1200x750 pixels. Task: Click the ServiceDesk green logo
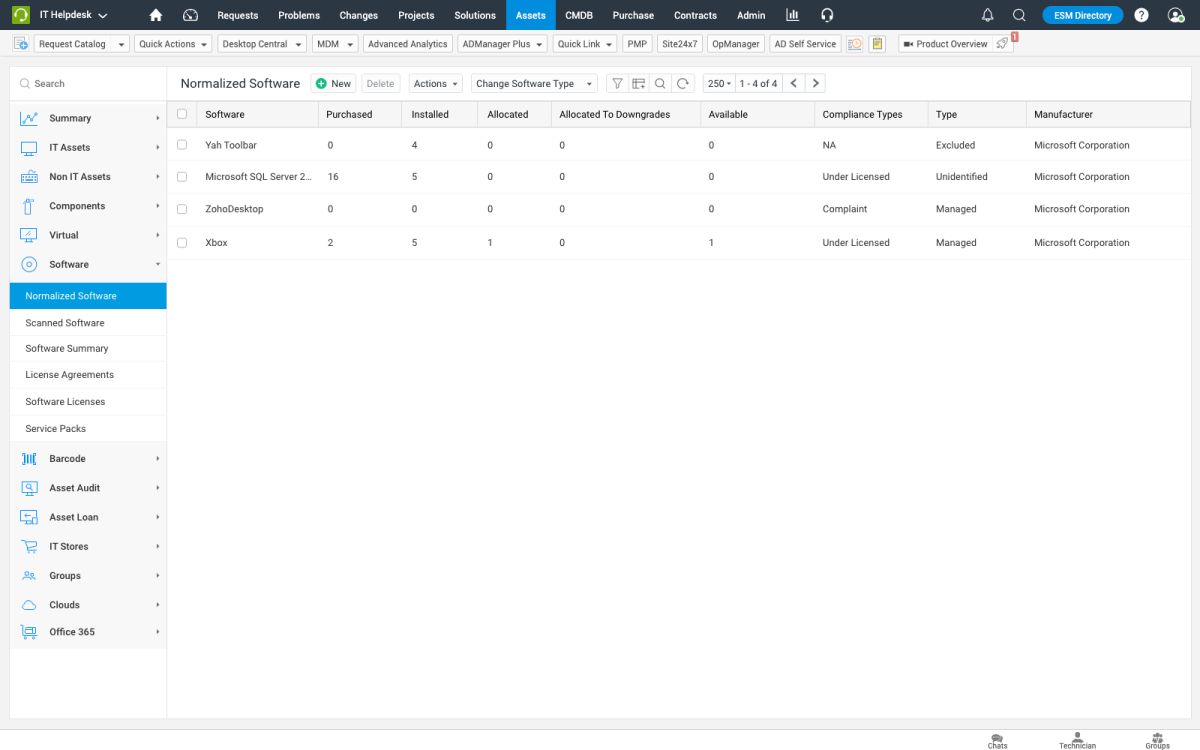pyautogui.click(x=19, y=15)
